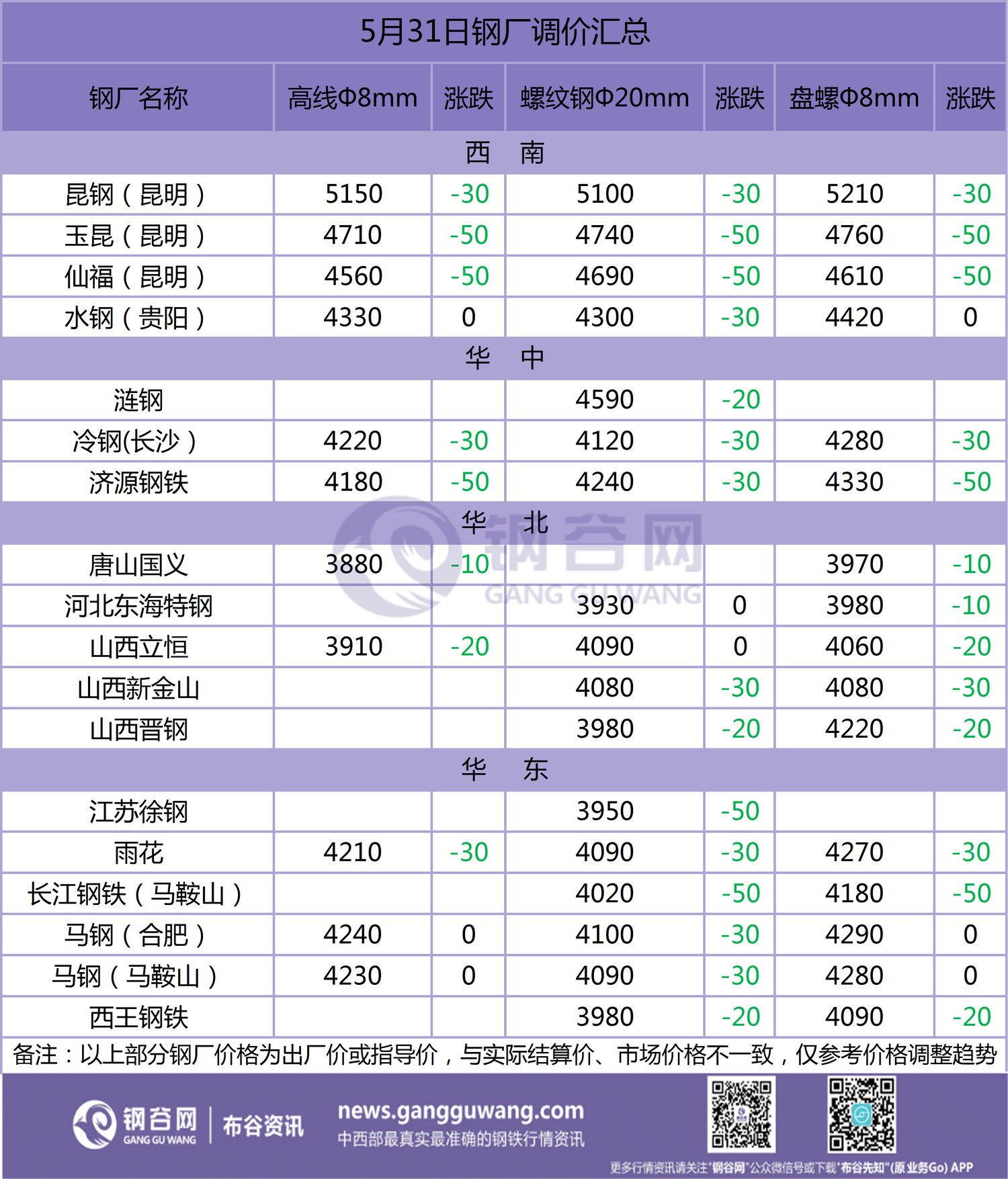
Task: Click the 4210 price in 雨花 row
Action: pyautogui.click(x=353, y=853)
